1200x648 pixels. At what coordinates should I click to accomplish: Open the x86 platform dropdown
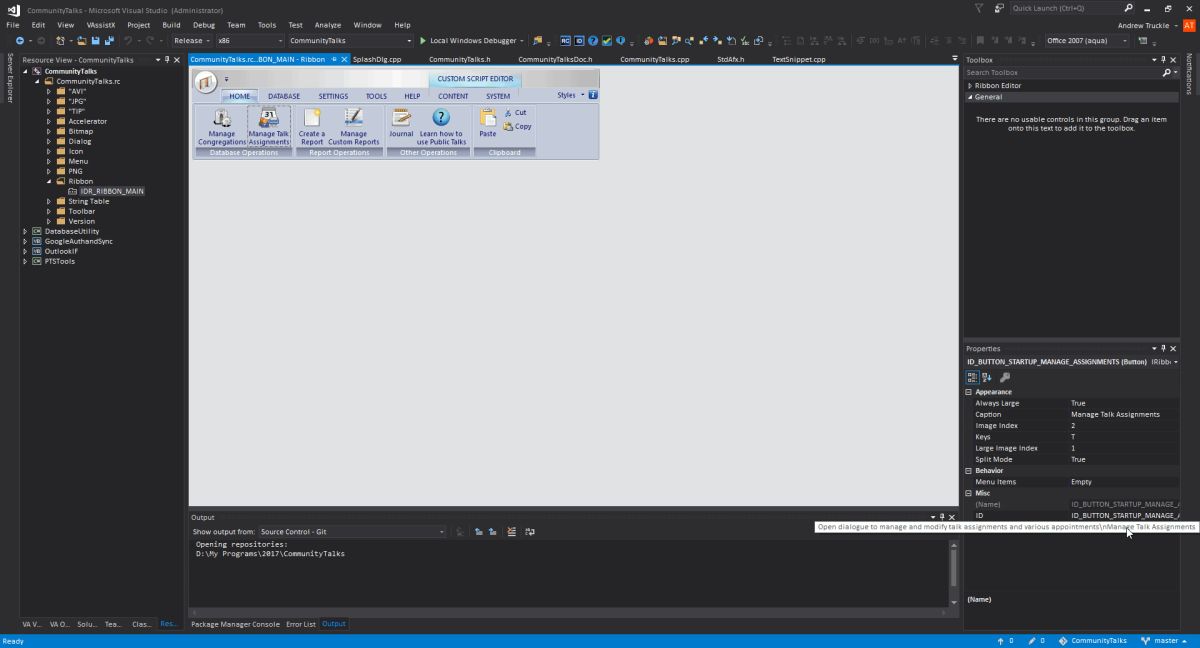249,41
